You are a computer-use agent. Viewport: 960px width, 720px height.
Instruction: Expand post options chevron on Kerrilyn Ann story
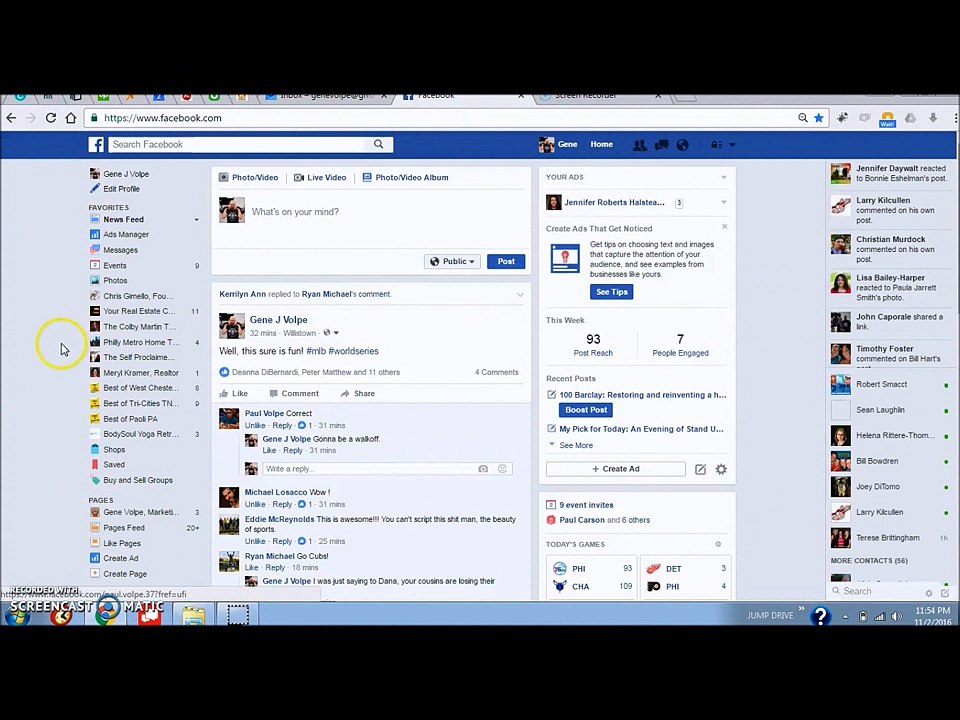click(x=520, y=294)
